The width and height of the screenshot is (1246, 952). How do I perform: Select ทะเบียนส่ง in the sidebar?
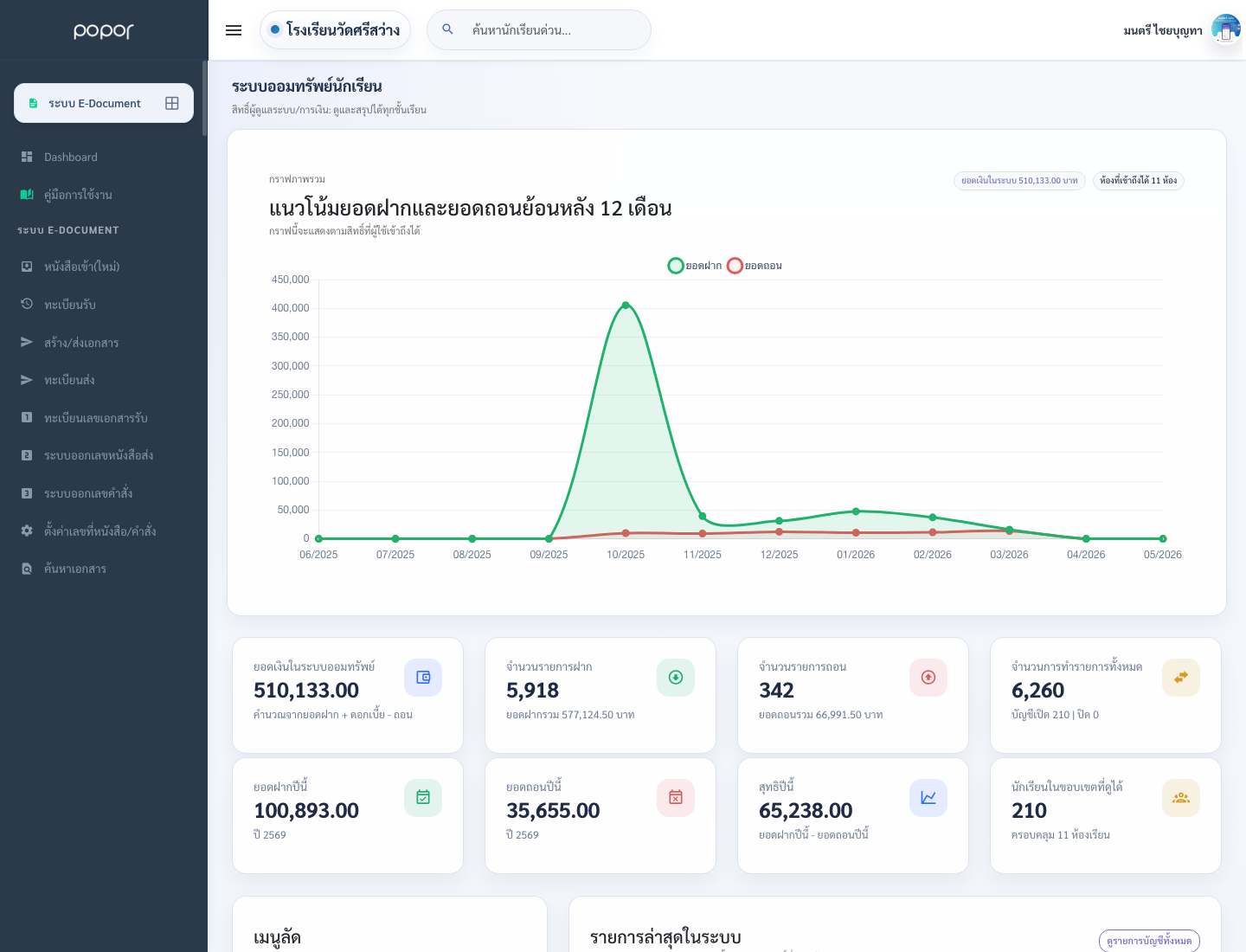point(104,380)
